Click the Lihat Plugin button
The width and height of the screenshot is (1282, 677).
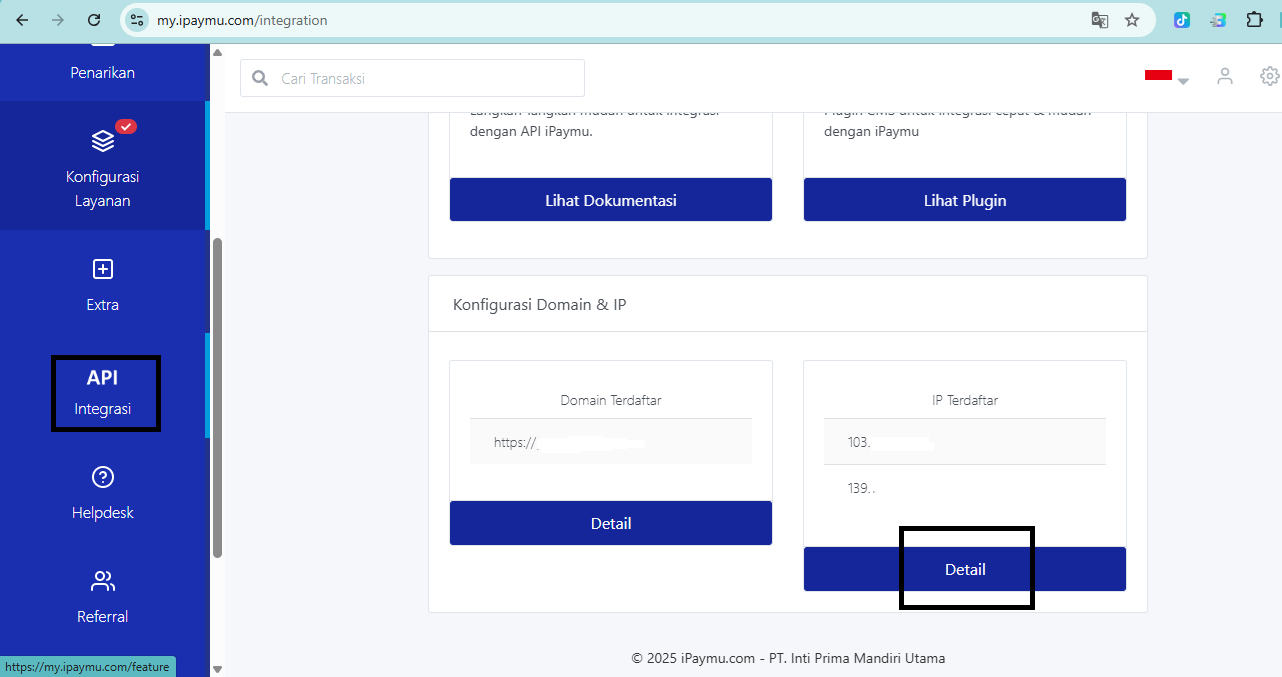(x=965, y=200)
